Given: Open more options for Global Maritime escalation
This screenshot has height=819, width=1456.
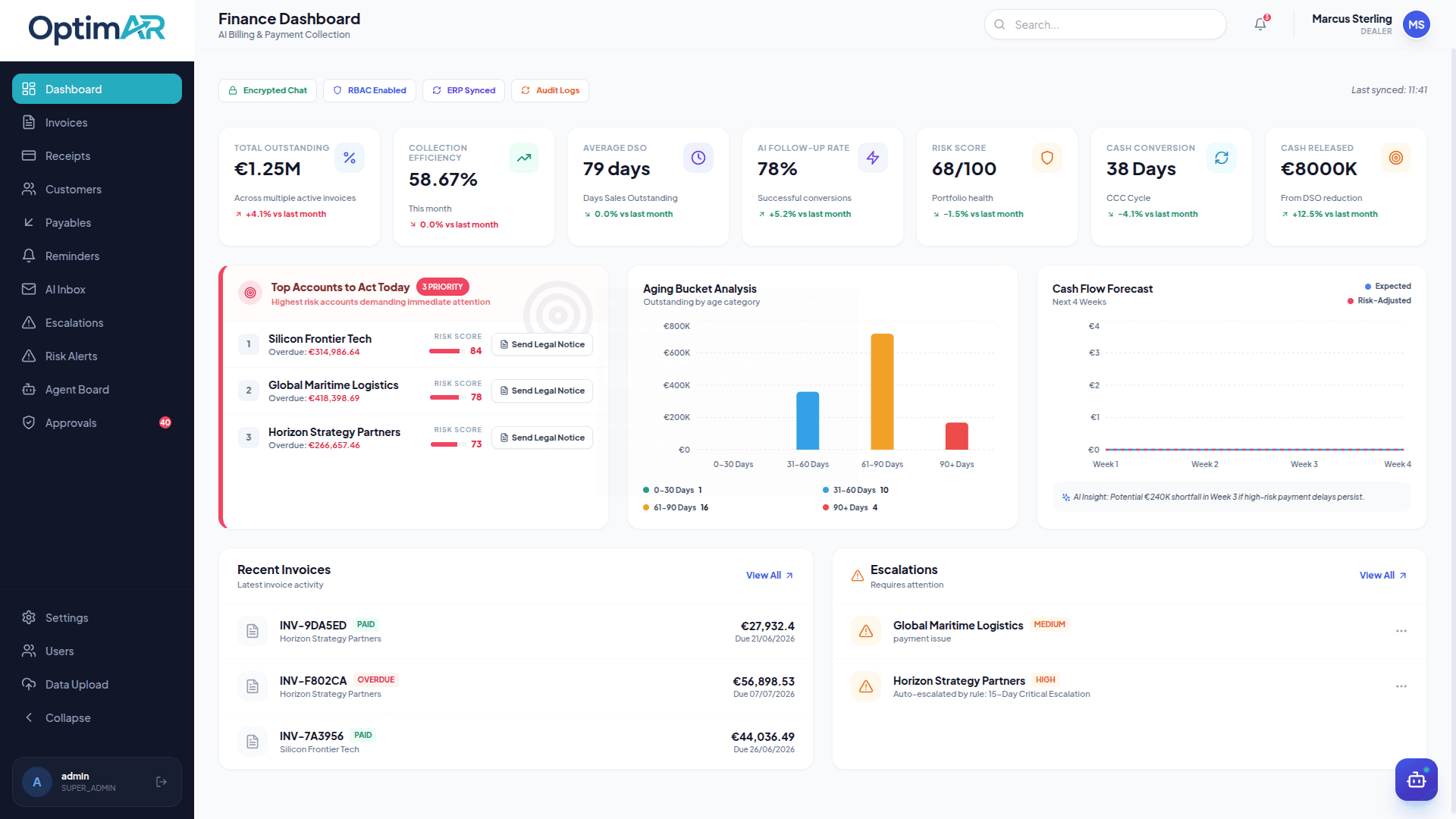Looking at the screenshot, I should pos(1401,631).
